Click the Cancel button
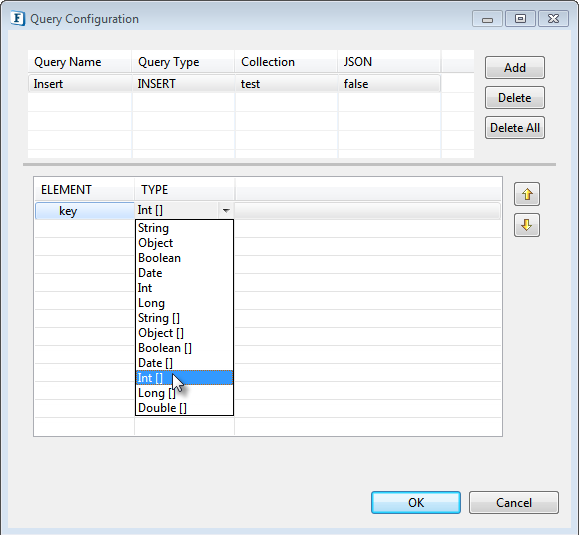Viewport: 579px width, 535px height. click(x=514, y=503)
